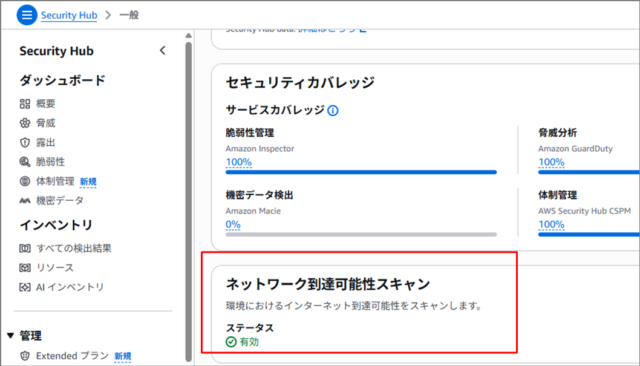Click the 体制管理 sidebar icon
This screenshot has width=640, height=366.
[x=25, y=181]
